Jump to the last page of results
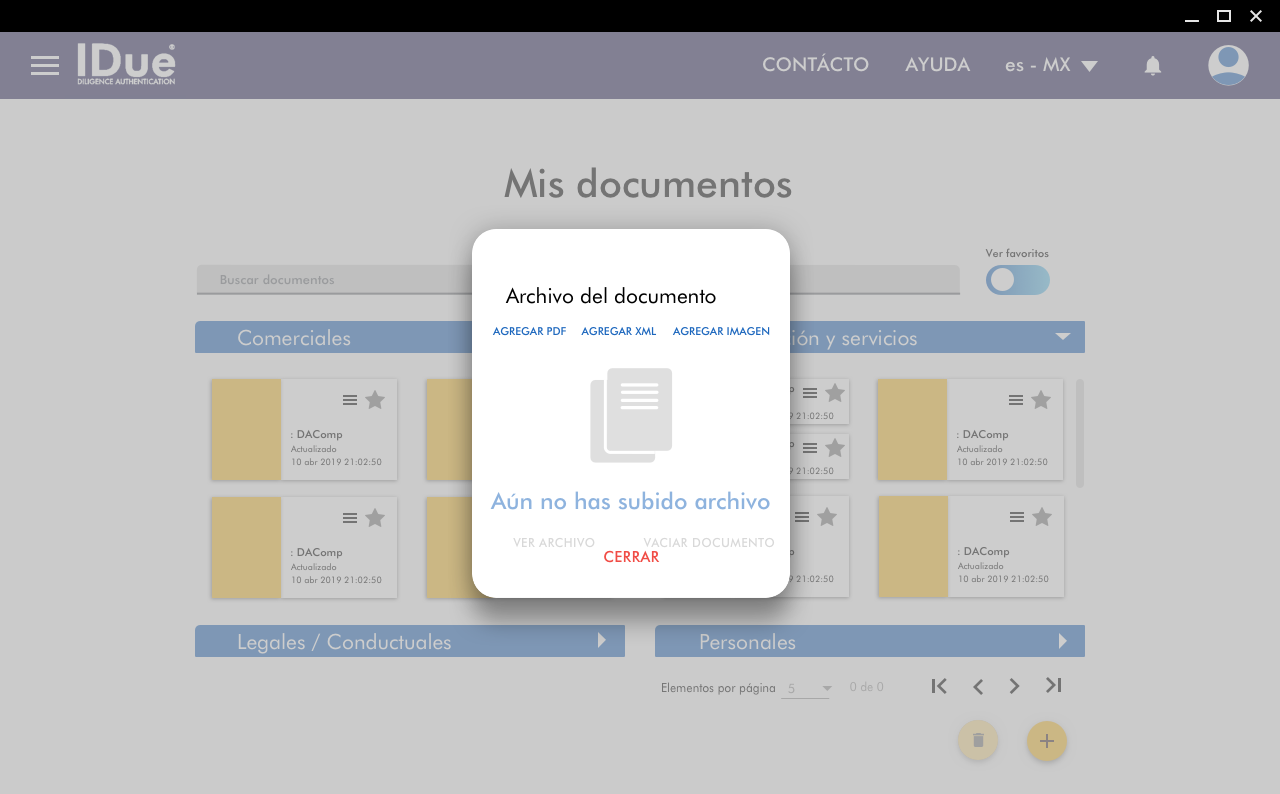Image resolution: width=1280 pixels, height=794 pixels. pyautogui.click(x=1053, y=686)
